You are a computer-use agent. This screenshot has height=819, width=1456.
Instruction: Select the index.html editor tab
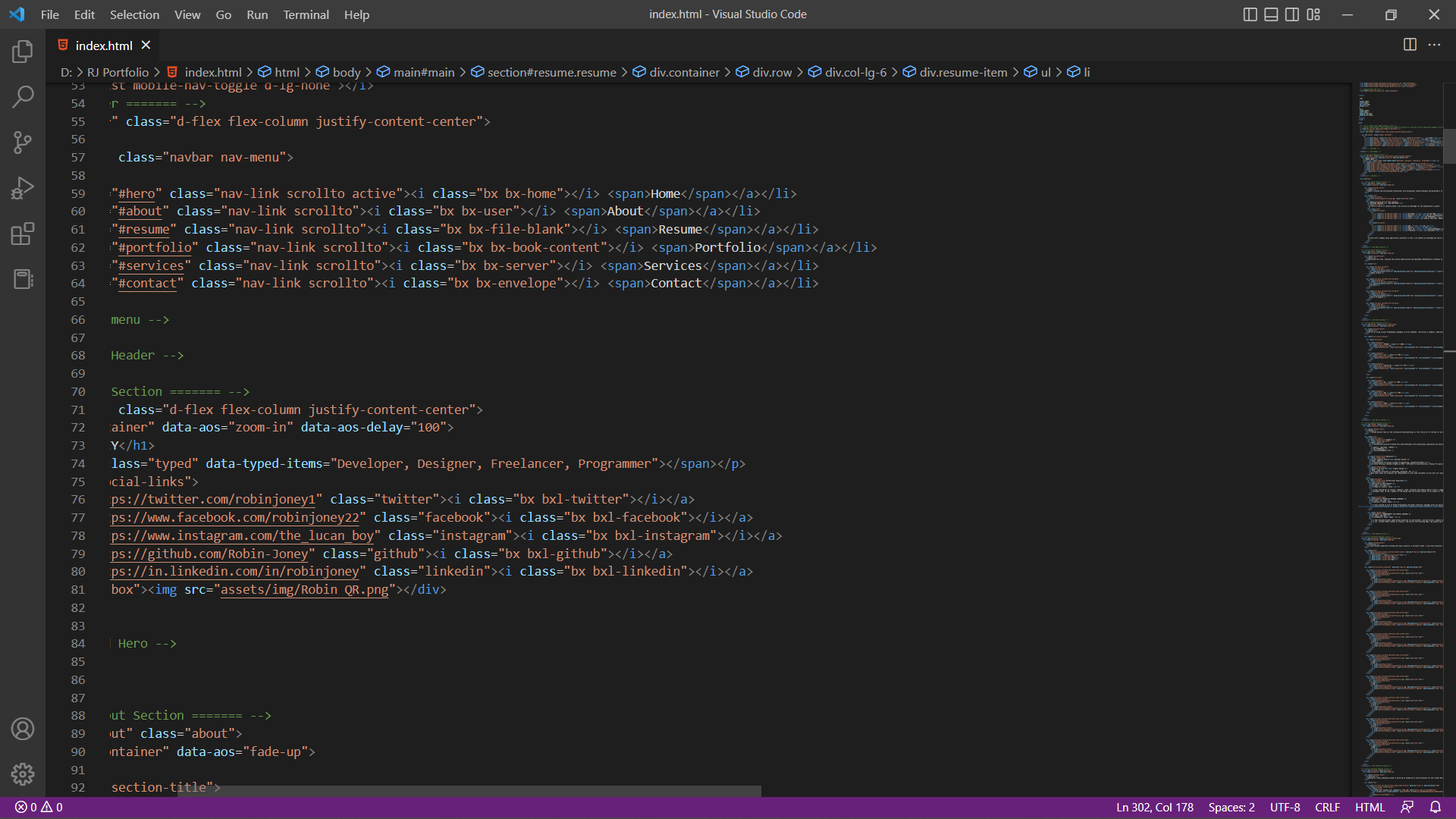coord(104,45)
